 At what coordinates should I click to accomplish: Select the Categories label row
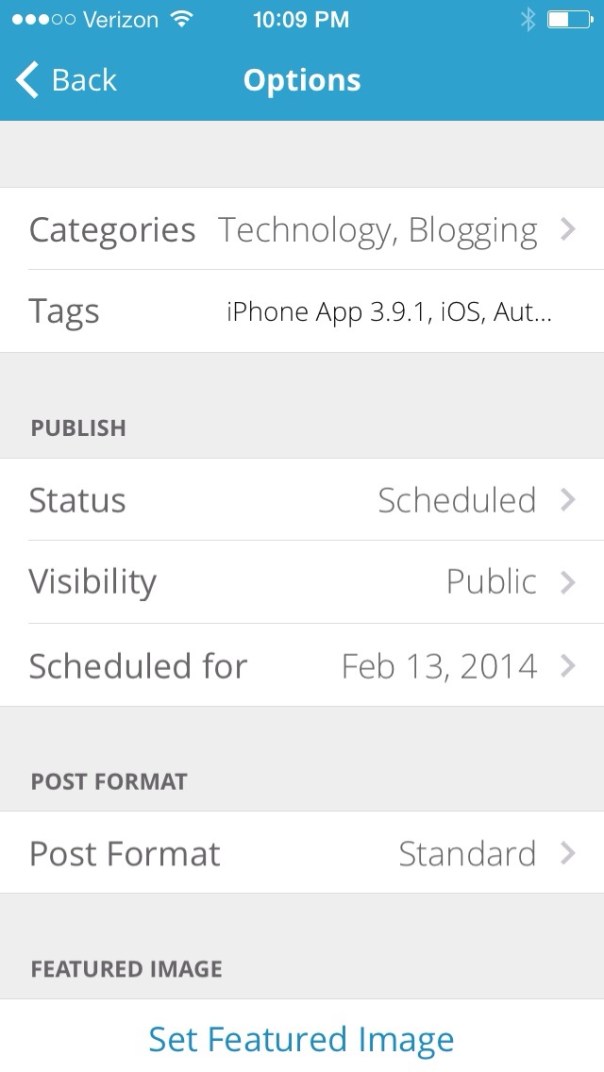tap(112, 230)
